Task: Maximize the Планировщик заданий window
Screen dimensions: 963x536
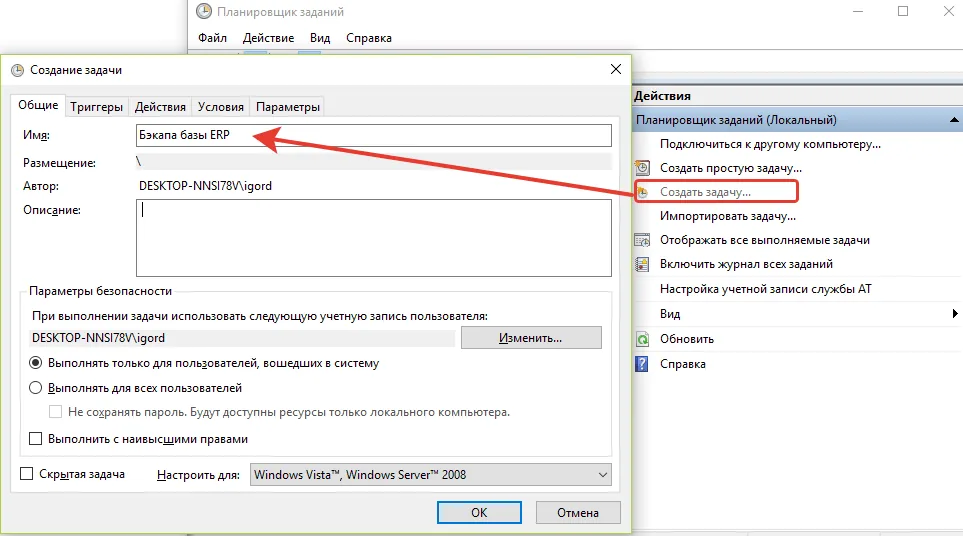Action: [x=903, y=11]
